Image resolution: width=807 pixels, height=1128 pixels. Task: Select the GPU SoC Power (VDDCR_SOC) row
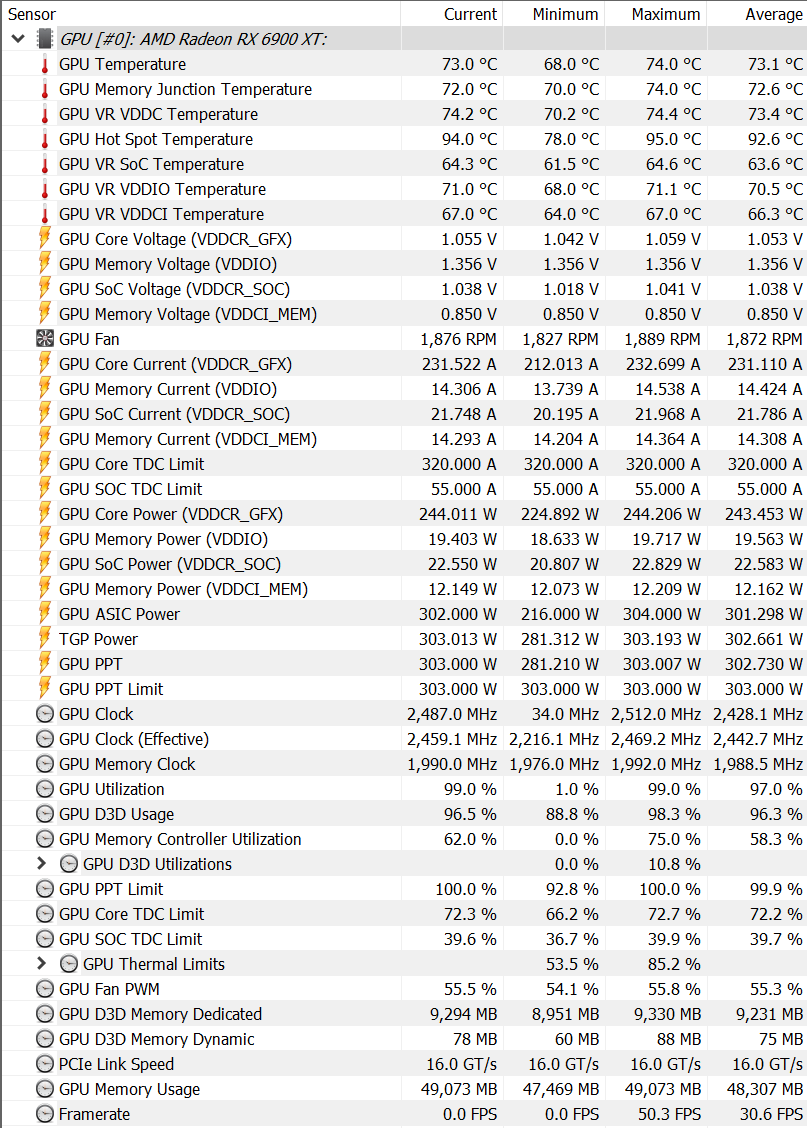pyautogui.click(x=404, y=564)
